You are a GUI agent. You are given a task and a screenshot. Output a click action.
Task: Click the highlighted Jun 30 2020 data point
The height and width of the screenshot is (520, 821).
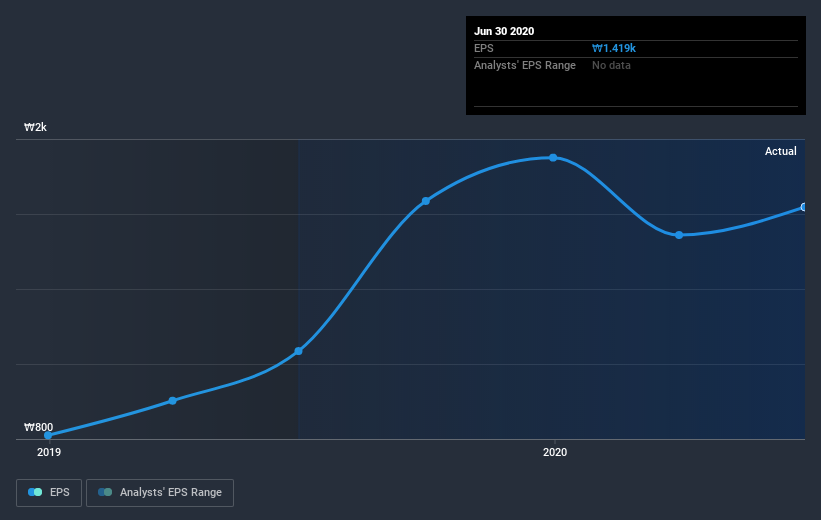pos(803,207)
